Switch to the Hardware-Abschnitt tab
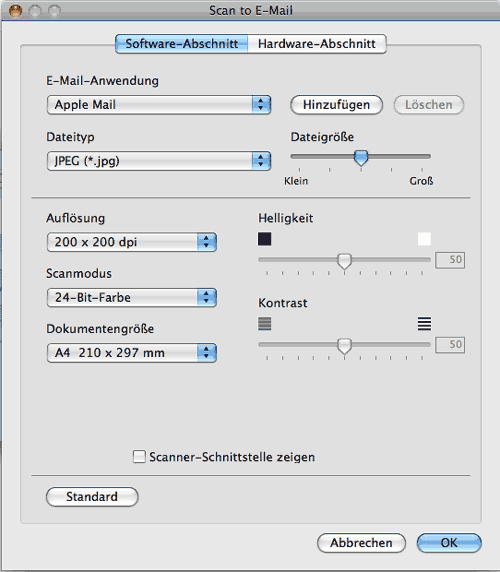Screen dimensions: 500x572 317,44
